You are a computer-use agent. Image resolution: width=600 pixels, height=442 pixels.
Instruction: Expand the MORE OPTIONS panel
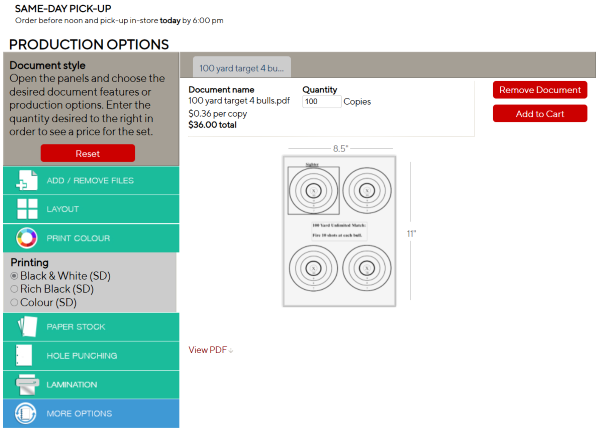91,413
